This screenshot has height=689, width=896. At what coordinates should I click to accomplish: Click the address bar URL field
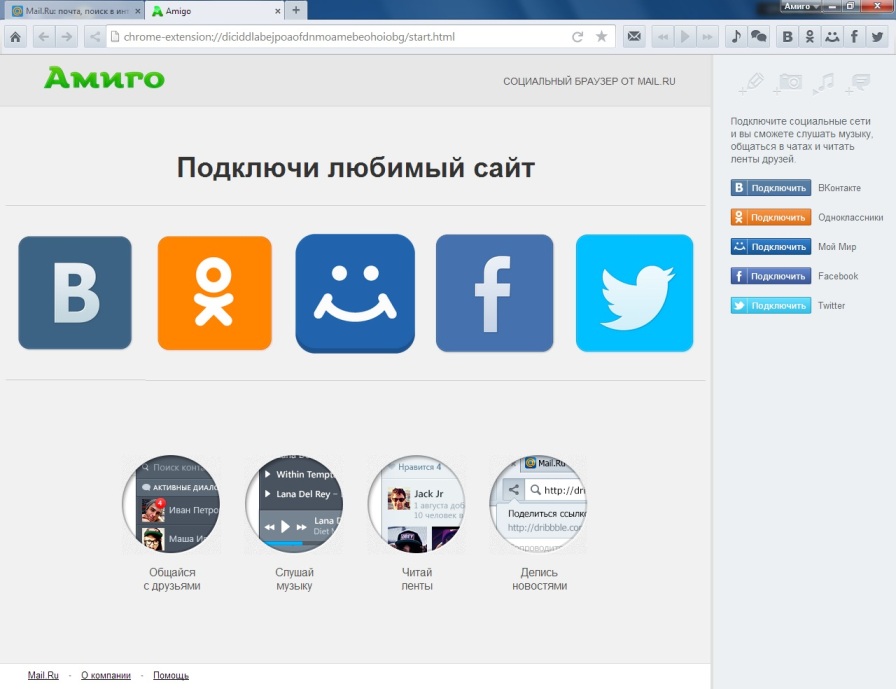340,37
